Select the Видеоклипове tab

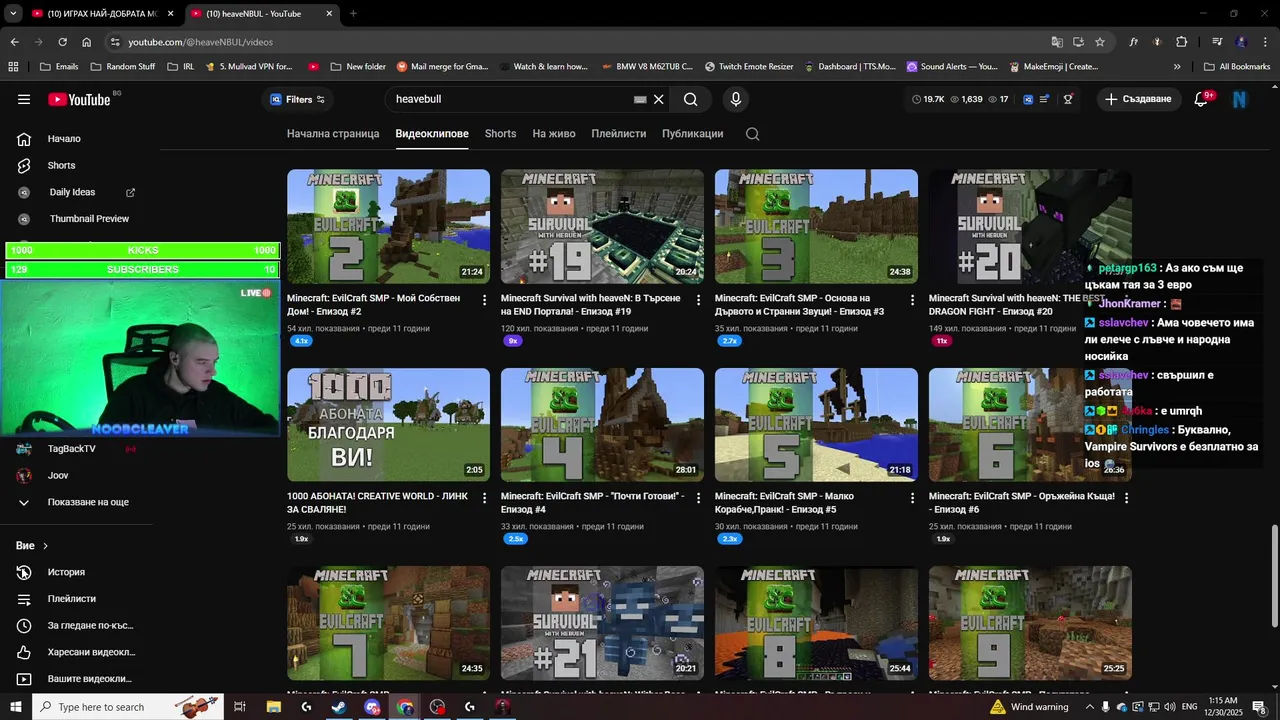point(432,133)
